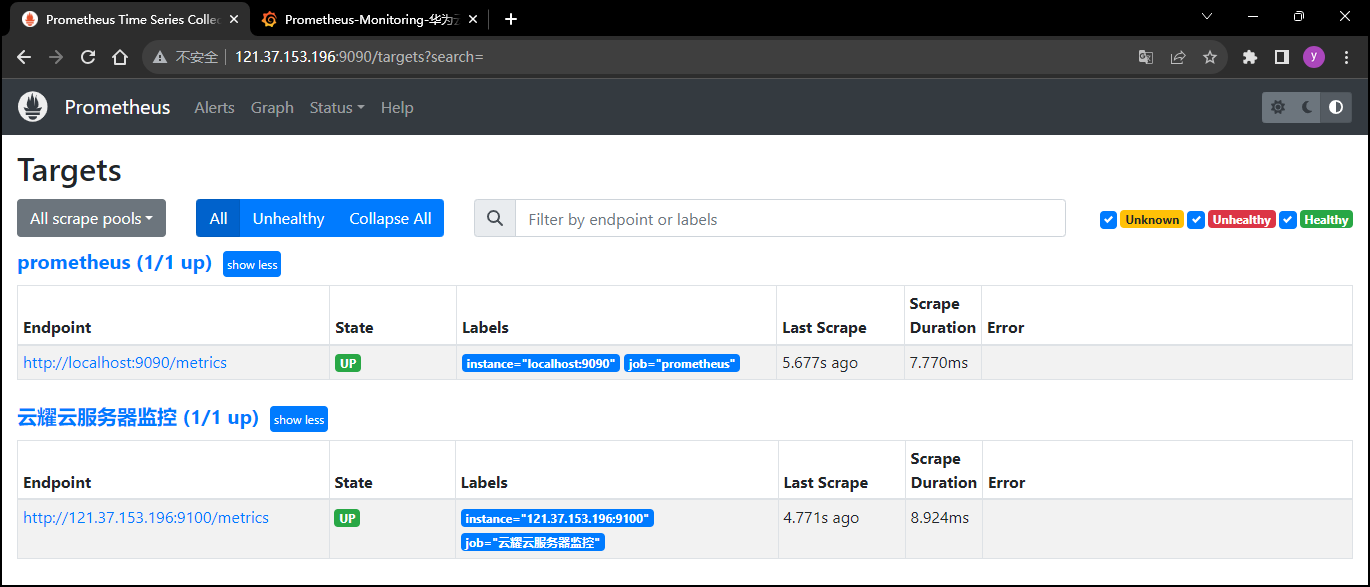
Task: Select the All targets filter button
Action: (x=218, y=218)
